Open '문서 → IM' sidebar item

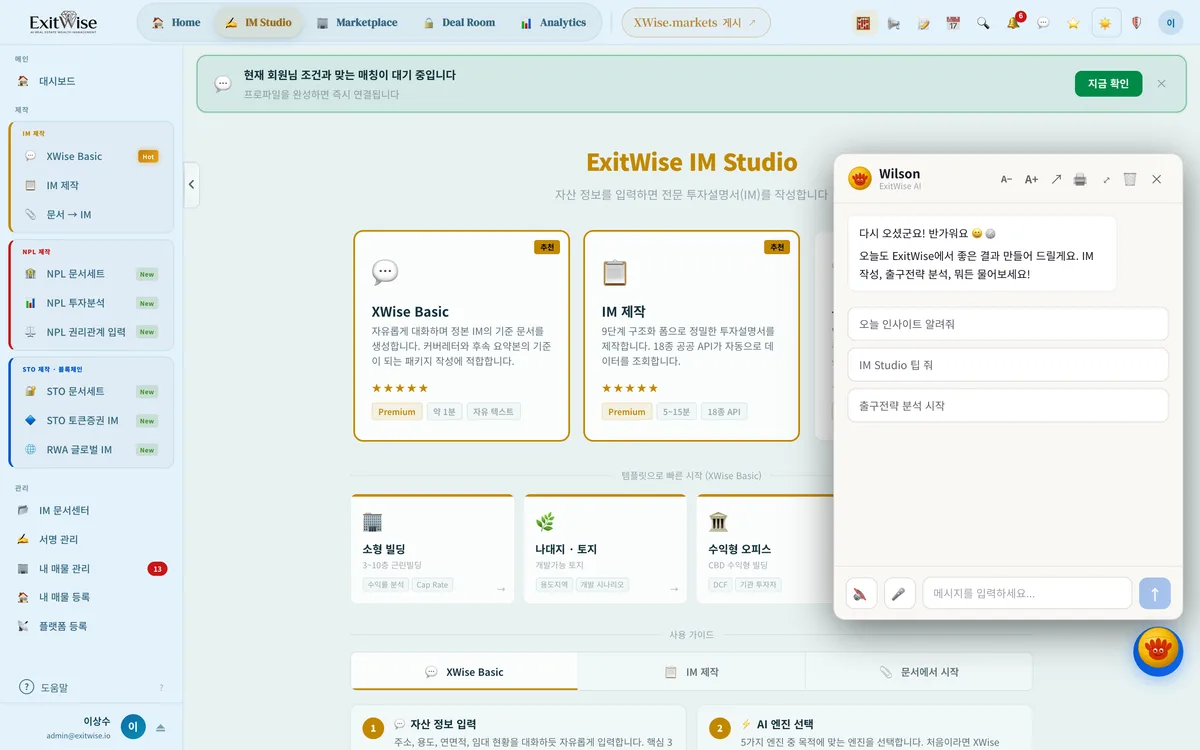tap(92, 214)
